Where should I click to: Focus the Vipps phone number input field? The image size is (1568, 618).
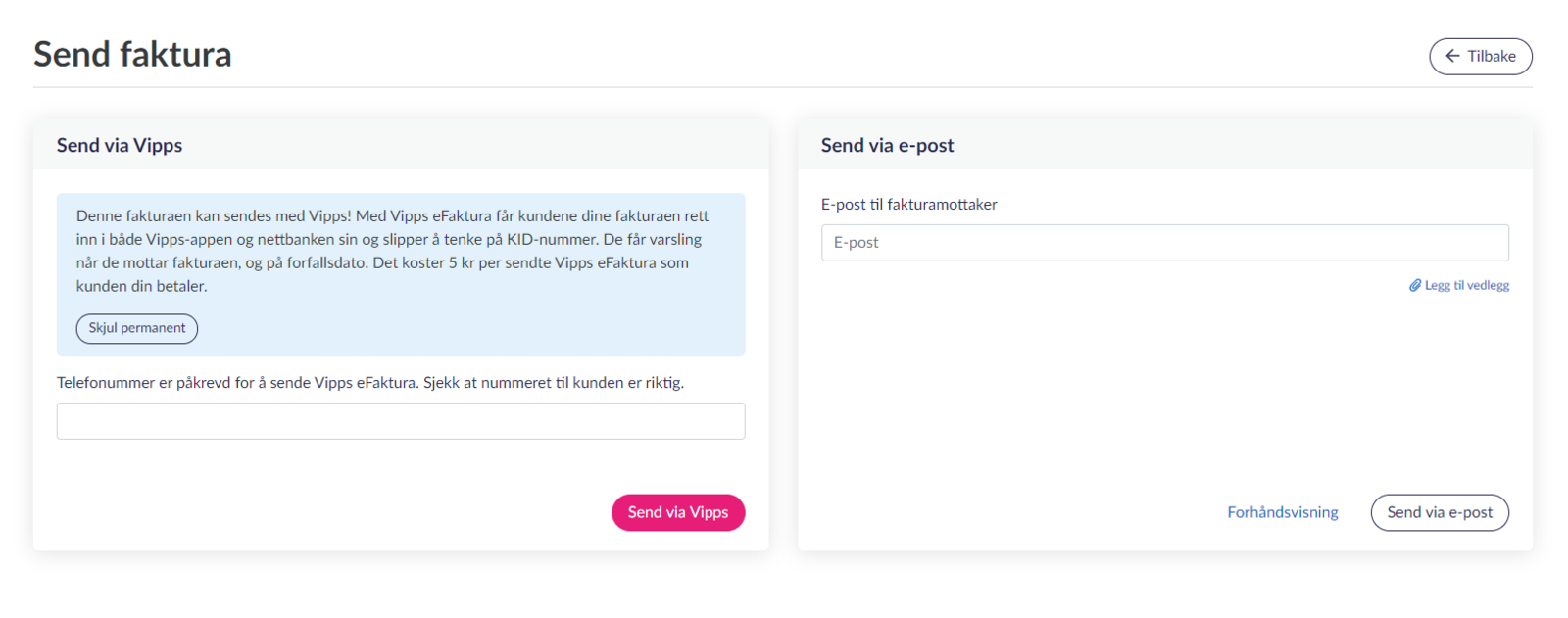(401, 421)
